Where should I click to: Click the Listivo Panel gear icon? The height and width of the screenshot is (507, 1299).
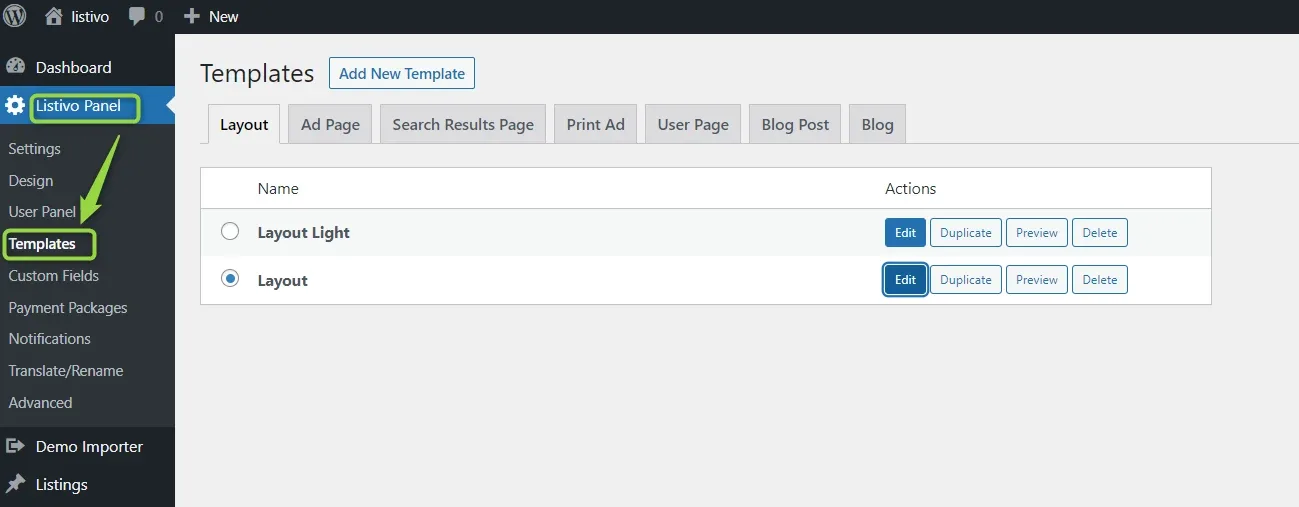click(15, 106)
